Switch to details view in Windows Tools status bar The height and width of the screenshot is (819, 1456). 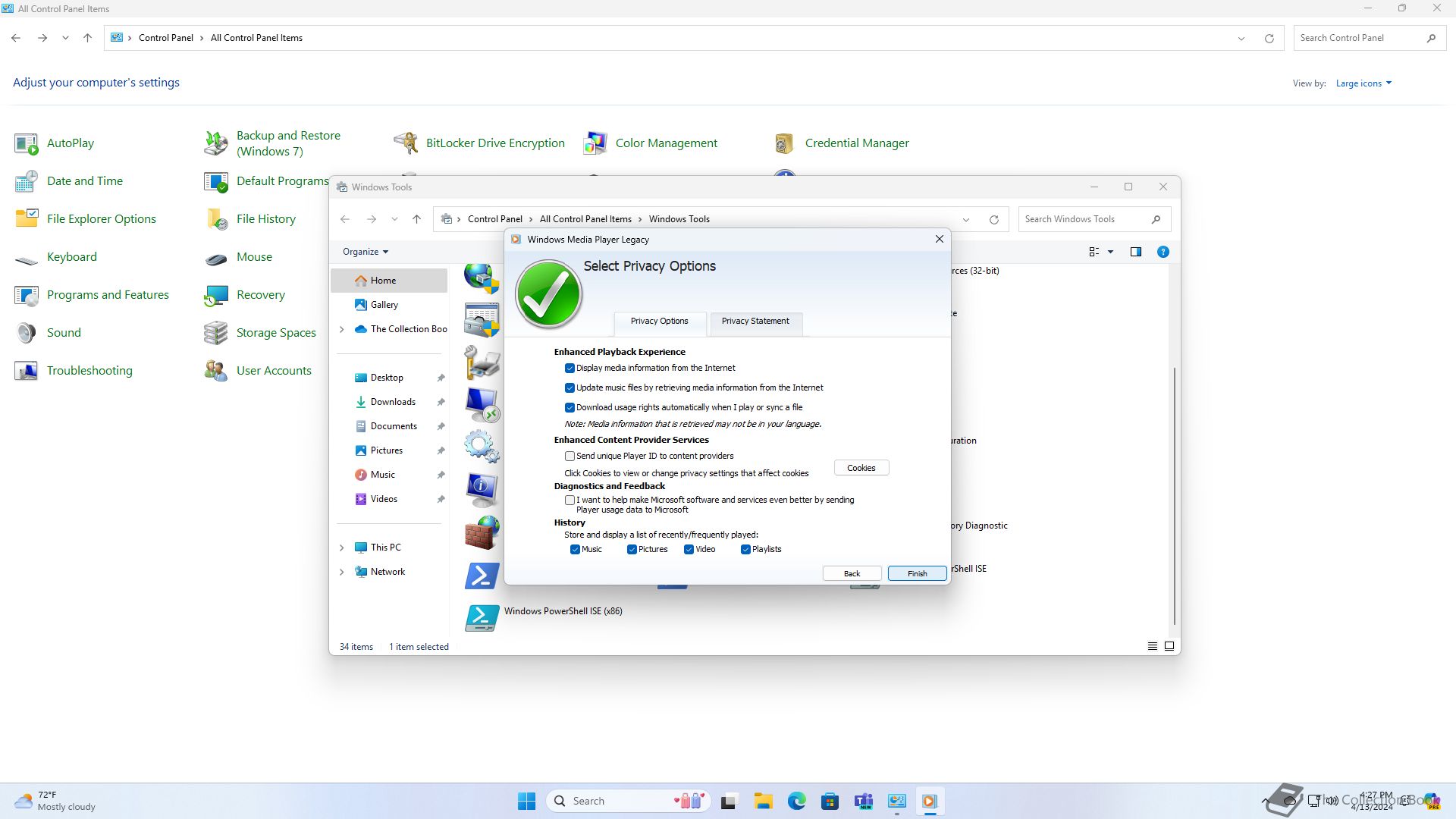tap(1152, 647)
